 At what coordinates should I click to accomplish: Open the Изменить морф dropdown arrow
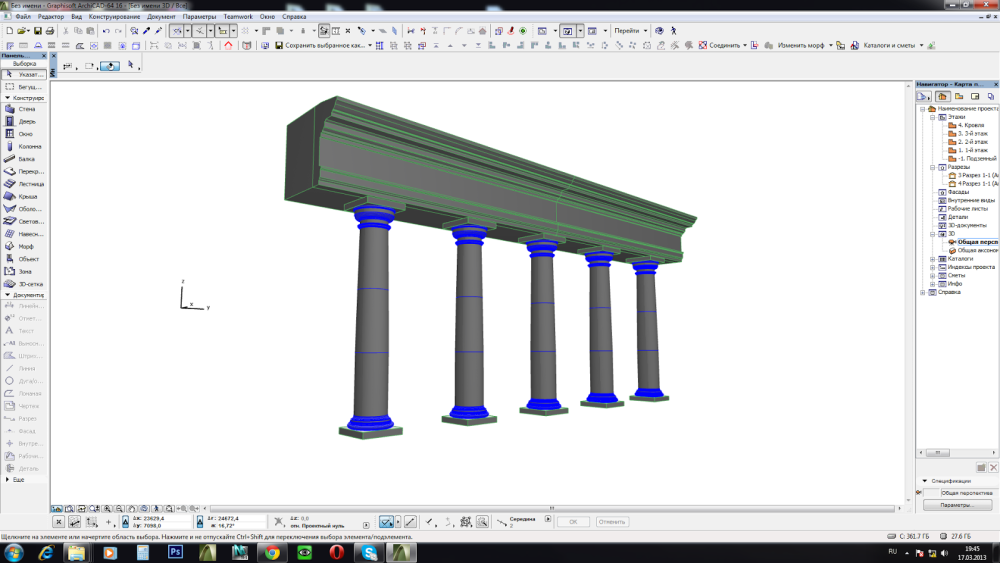(830, 45)
